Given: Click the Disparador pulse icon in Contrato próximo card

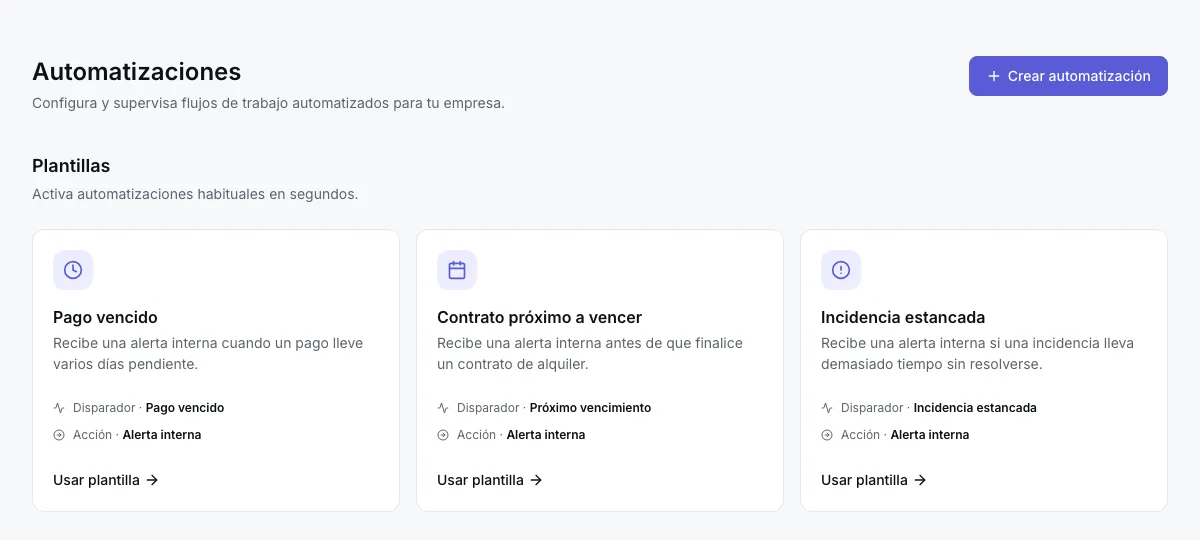Looking at the screenshot, I should click(443, 408).
